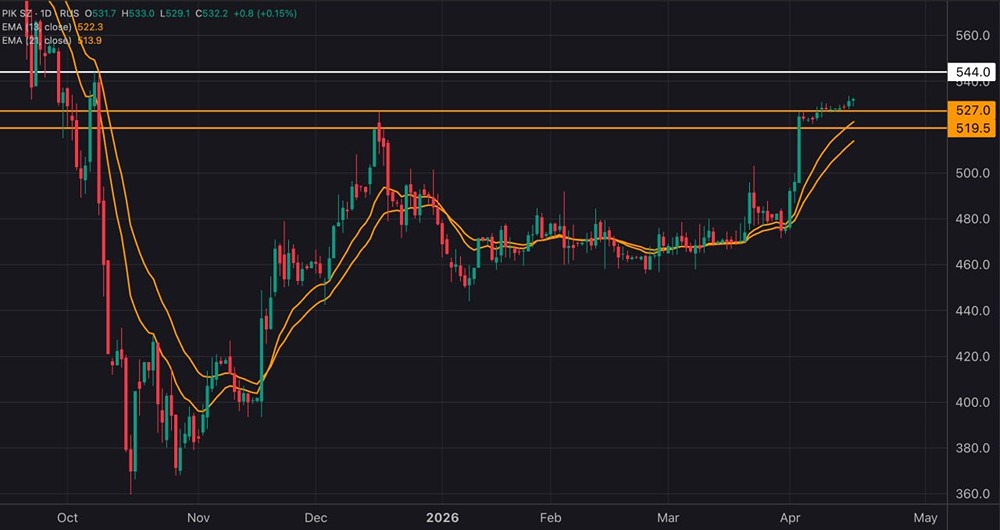This screenshot has width=1000, height=530.
Task: Click the 440.0 price scale label
Action: click(x=973, y=311)
